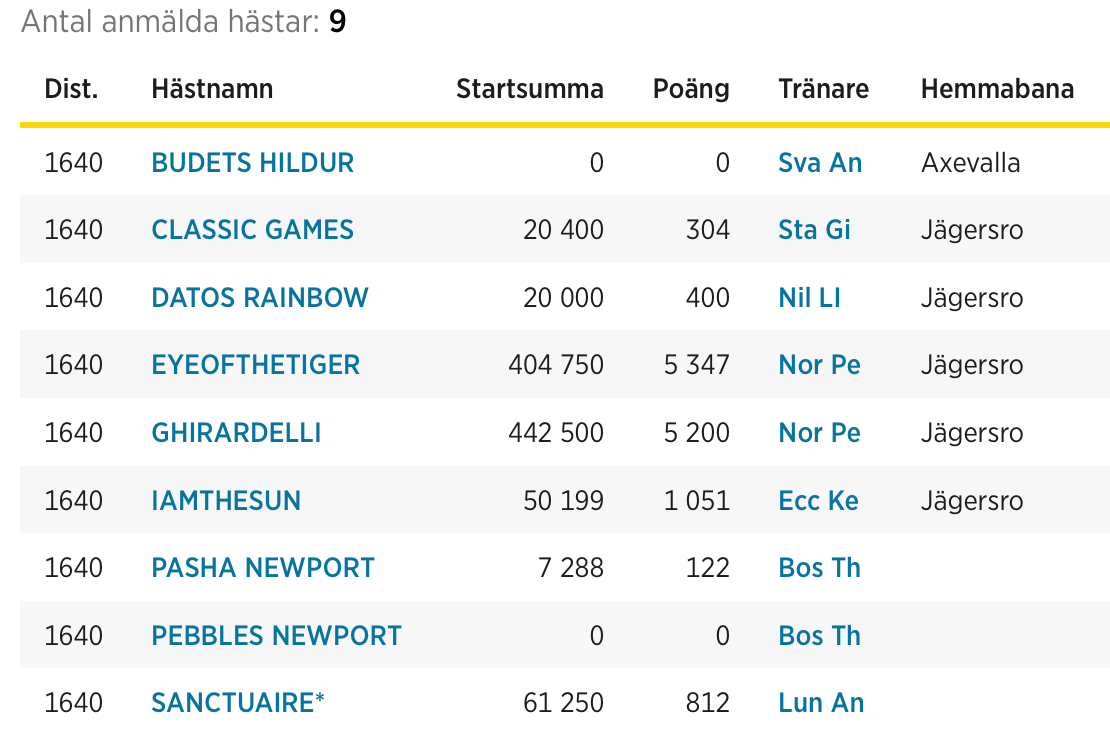Image resolution: width=1110 pixels, height=746 pixels.
Task: Open Nor Pe trainer in GHIRARDELLI row
Action: [x=819, y=433]
